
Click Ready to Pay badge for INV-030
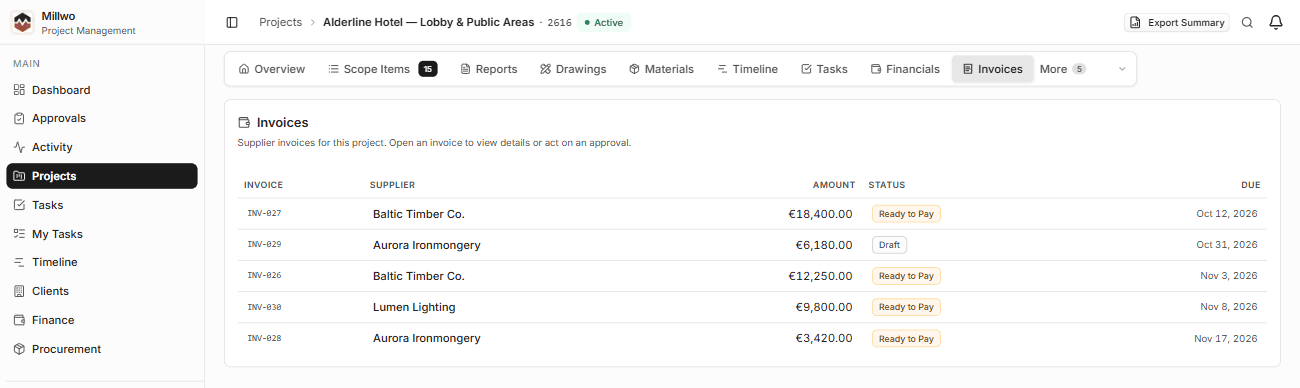pos(906,307)
